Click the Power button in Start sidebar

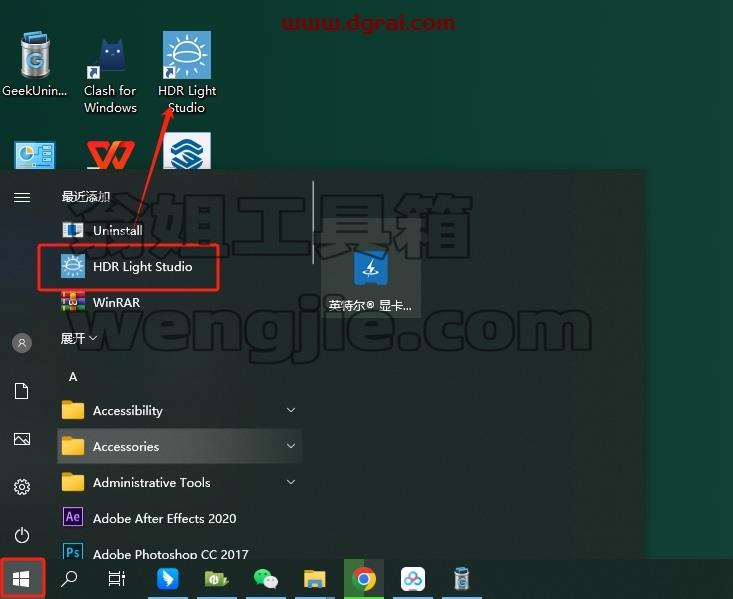tap(22, 535)
